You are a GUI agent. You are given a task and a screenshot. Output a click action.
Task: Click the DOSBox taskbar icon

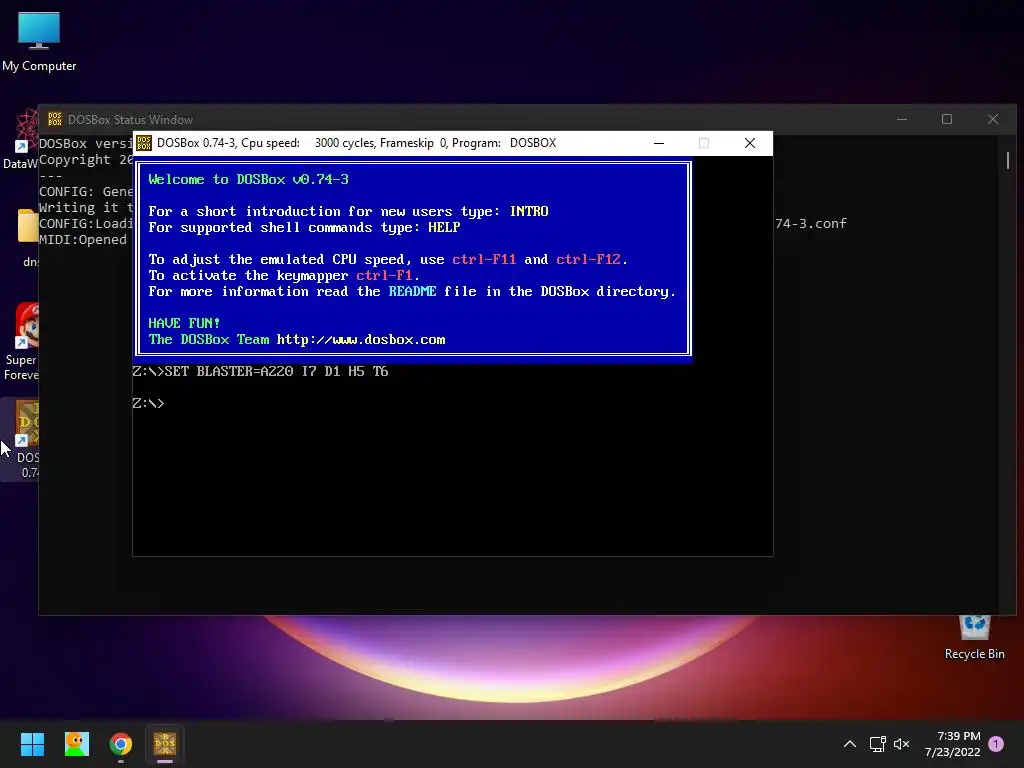click(x=165, y=744)
